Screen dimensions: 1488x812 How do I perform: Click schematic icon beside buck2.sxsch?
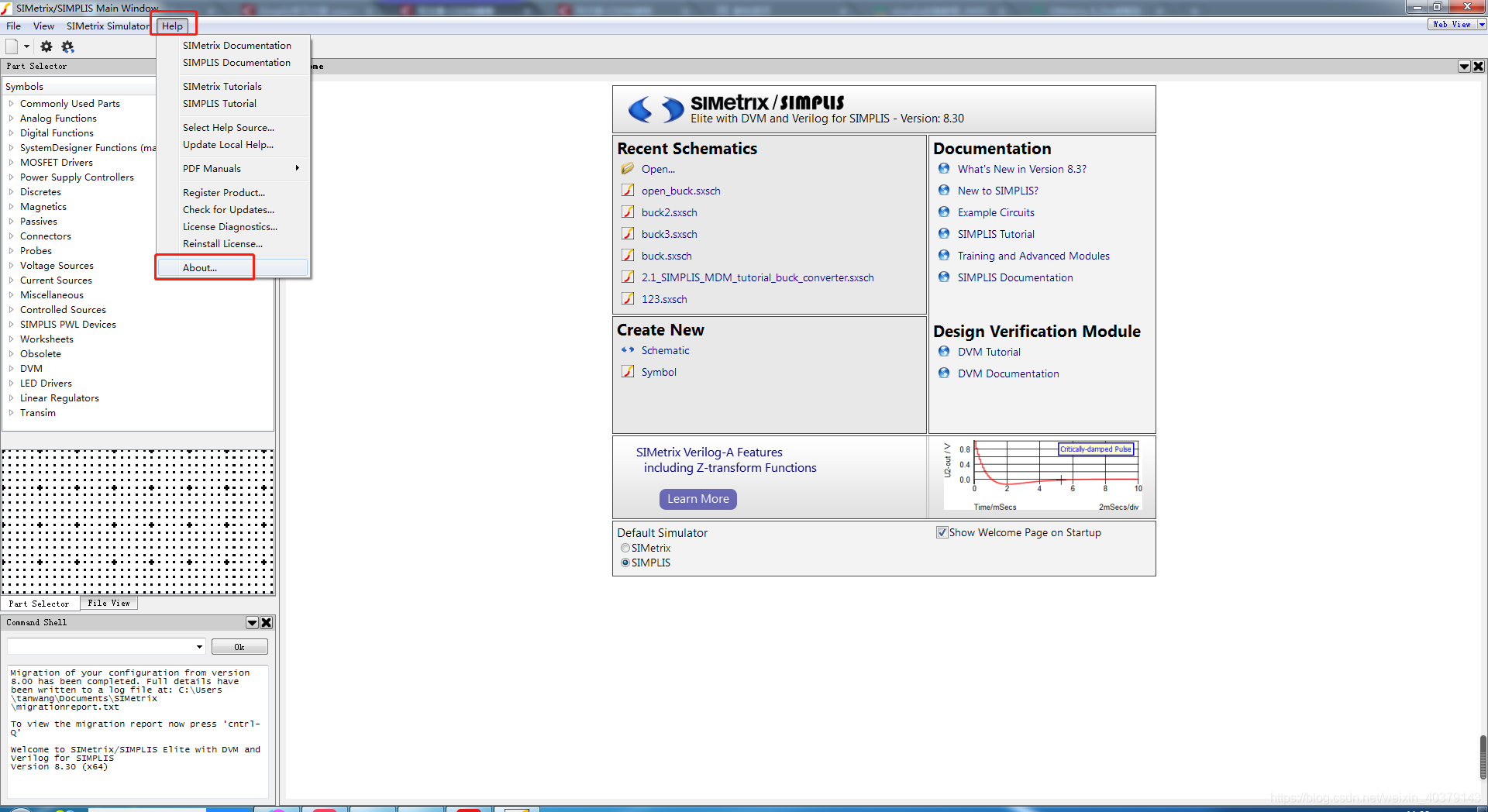(628, 212)
